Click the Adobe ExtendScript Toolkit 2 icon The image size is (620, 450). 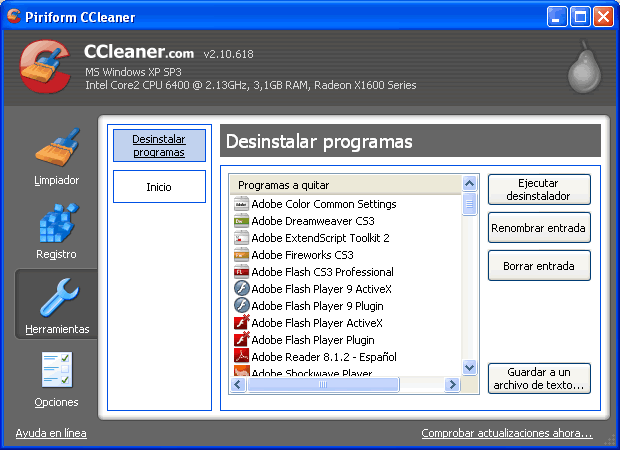241,238
